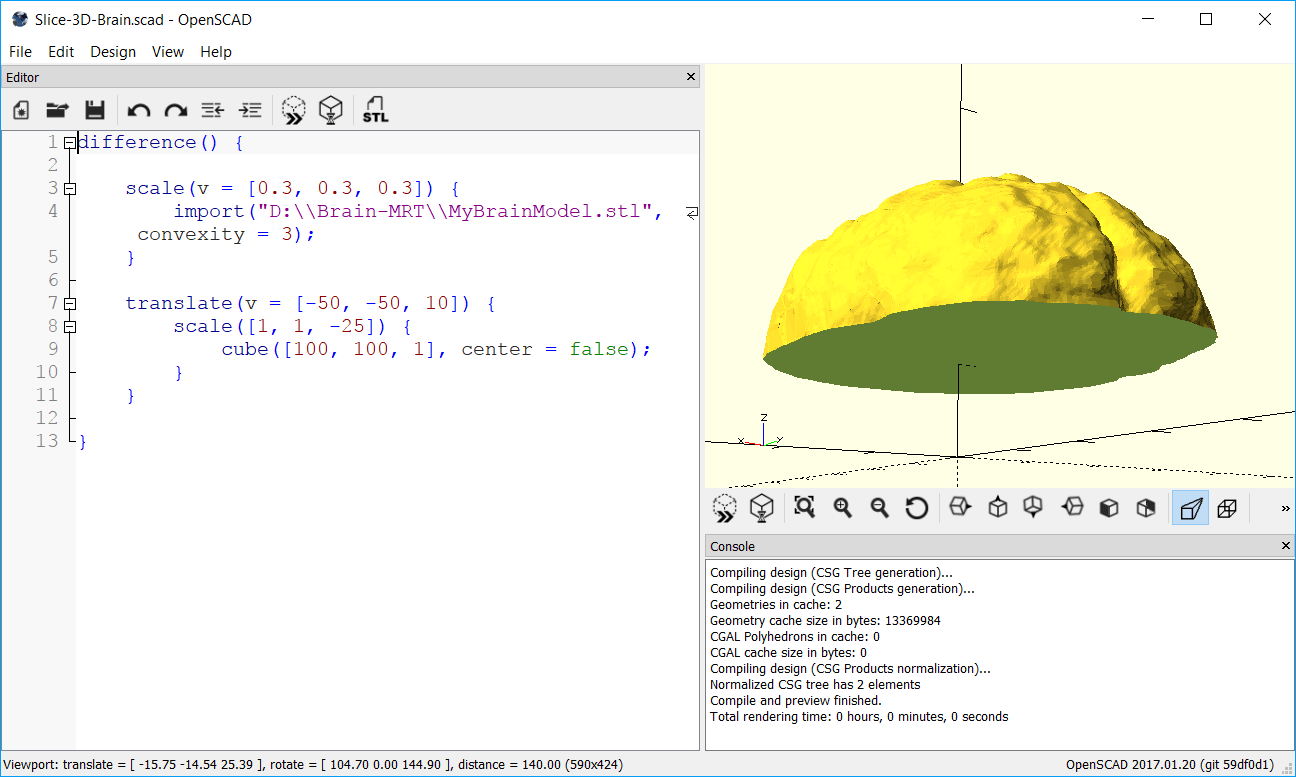
Task: Minimize the OpenSCAD window
Action: (1148, 19)
